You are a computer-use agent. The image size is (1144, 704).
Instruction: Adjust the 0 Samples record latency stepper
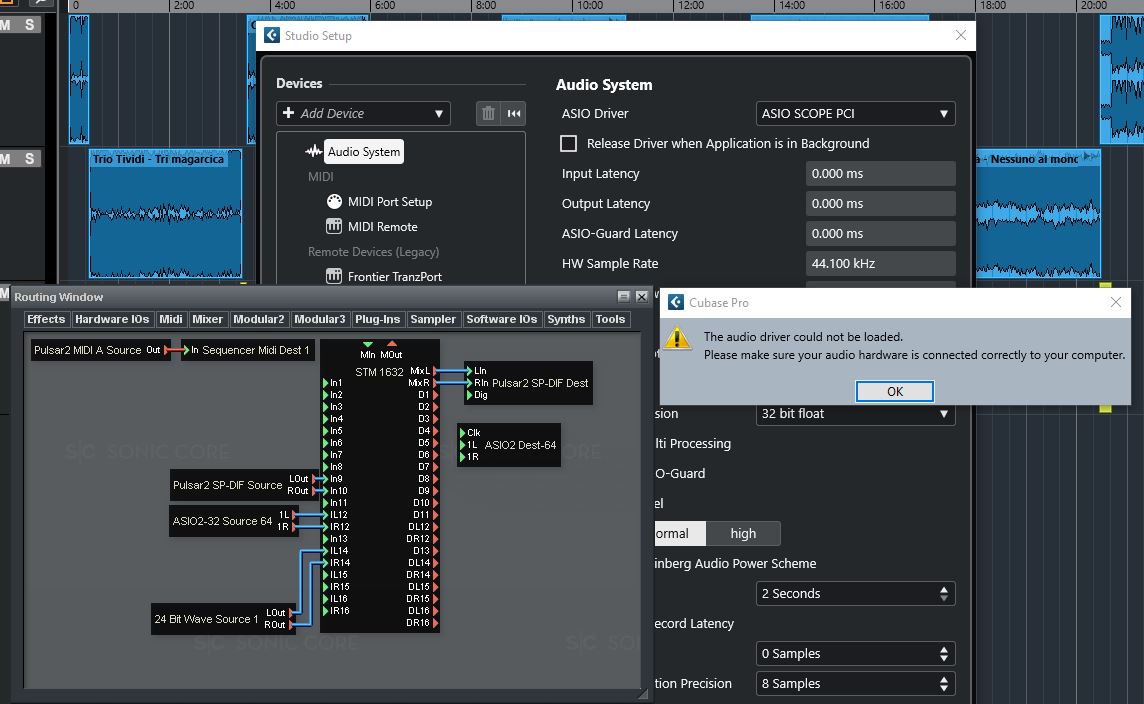[944, 654]
